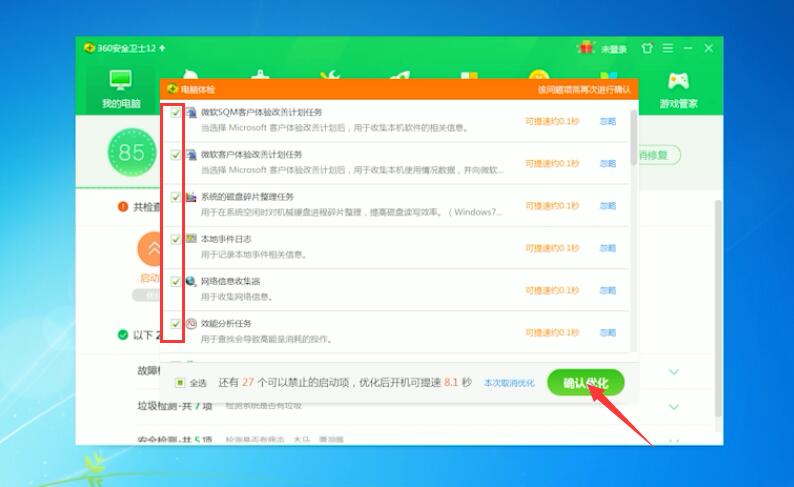This screenshot has height=487, width=794.
Task: Click the icon of 系统的磁盘碎片整理任务
Action: coord(191,196)
